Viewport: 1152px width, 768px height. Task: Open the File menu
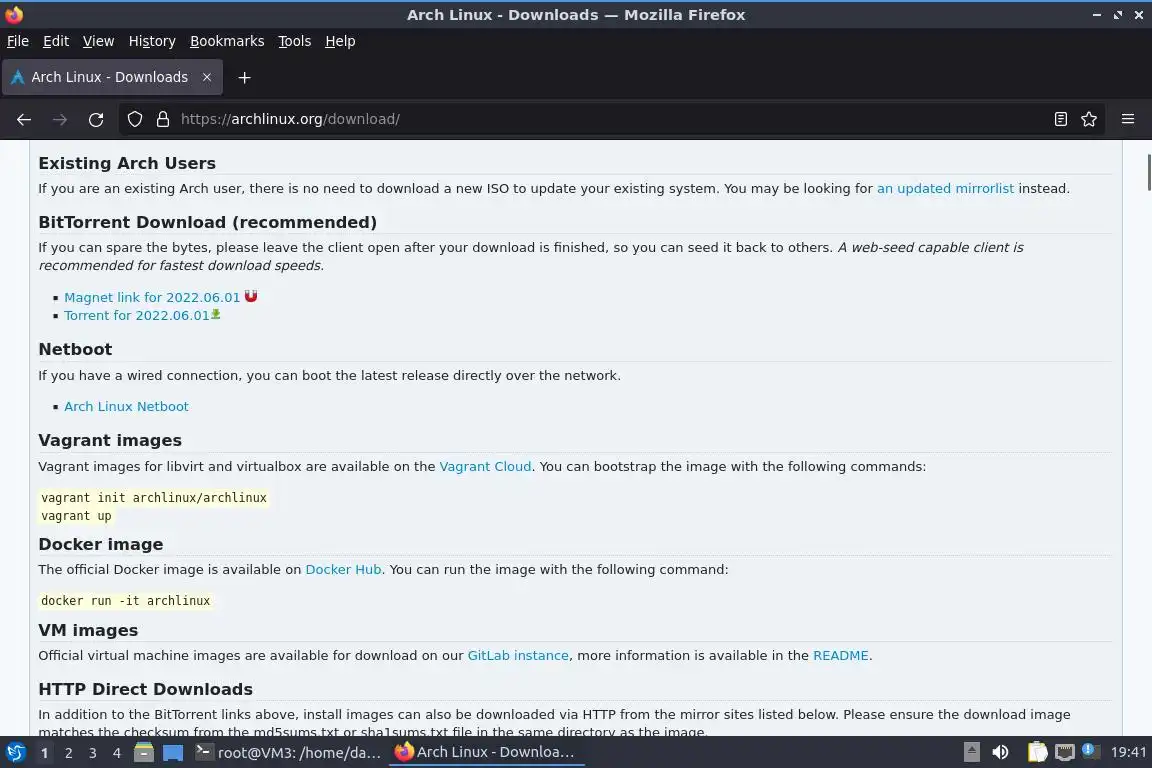pos(18,41)
